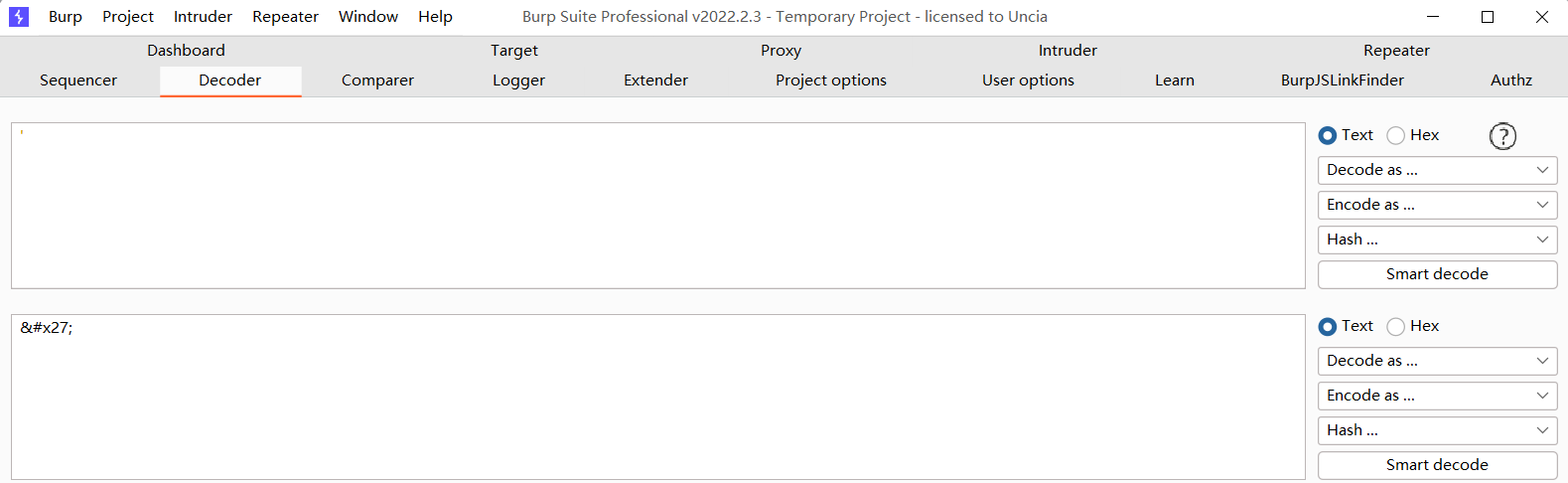Image resolution: width=1568 pixels, height=483 pixels.
Task: Expand the top "Encode as ..." dropdown
Action: point(1437,205)
